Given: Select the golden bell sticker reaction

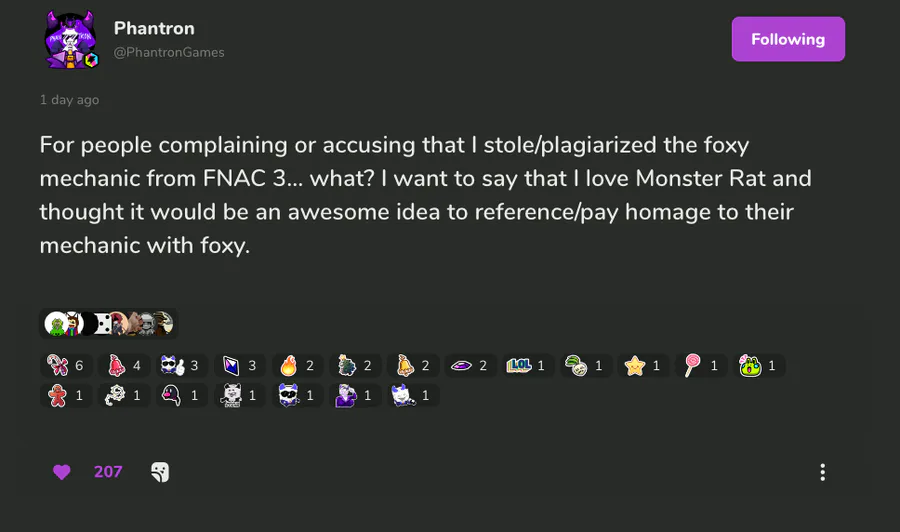Looking at the screenshot, I should (414, 366).
